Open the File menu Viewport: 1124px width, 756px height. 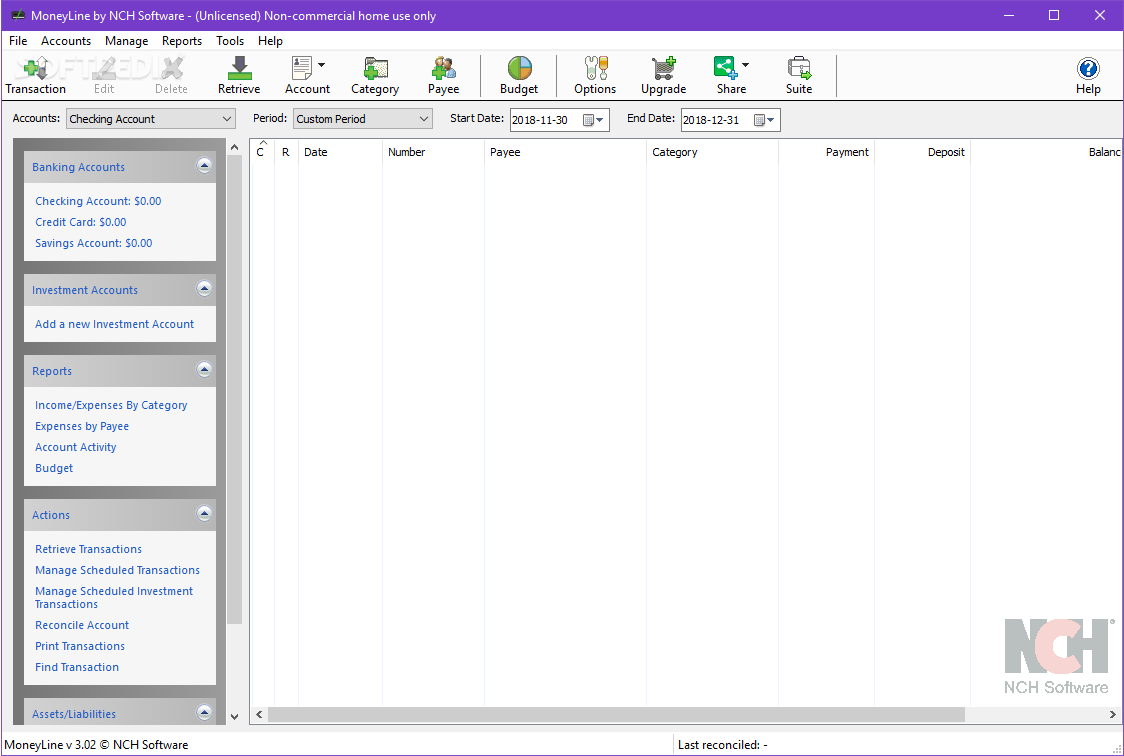pos(18,41)
